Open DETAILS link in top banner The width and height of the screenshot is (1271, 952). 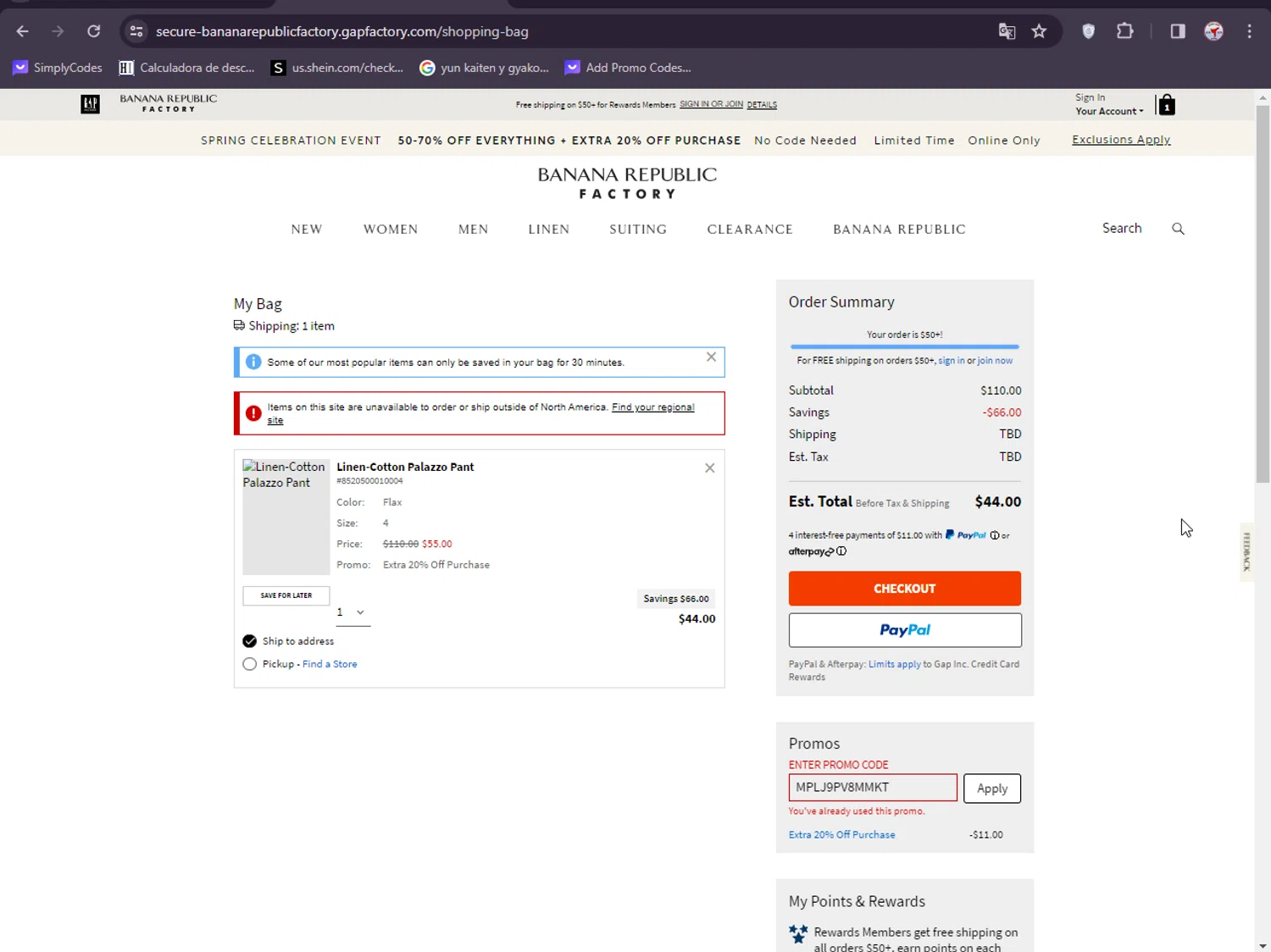[762, 105]
